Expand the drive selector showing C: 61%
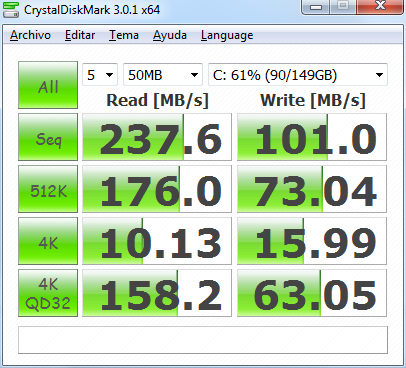Viewport: 406px width, 368px height. pos(298,75)
